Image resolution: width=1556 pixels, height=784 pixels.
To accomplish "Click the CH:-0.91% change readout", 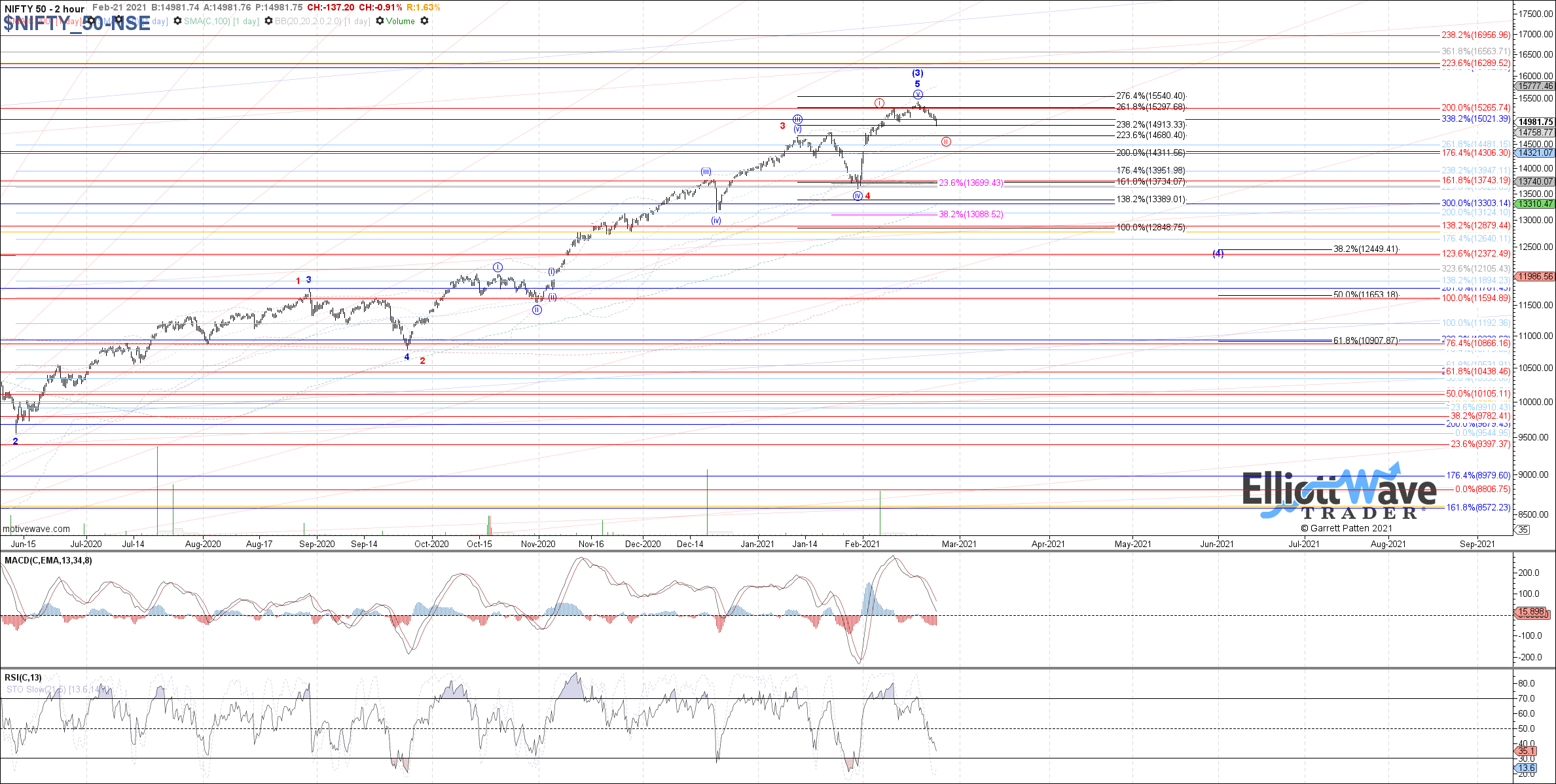I will pyautogui.click(x=380, y=8).
